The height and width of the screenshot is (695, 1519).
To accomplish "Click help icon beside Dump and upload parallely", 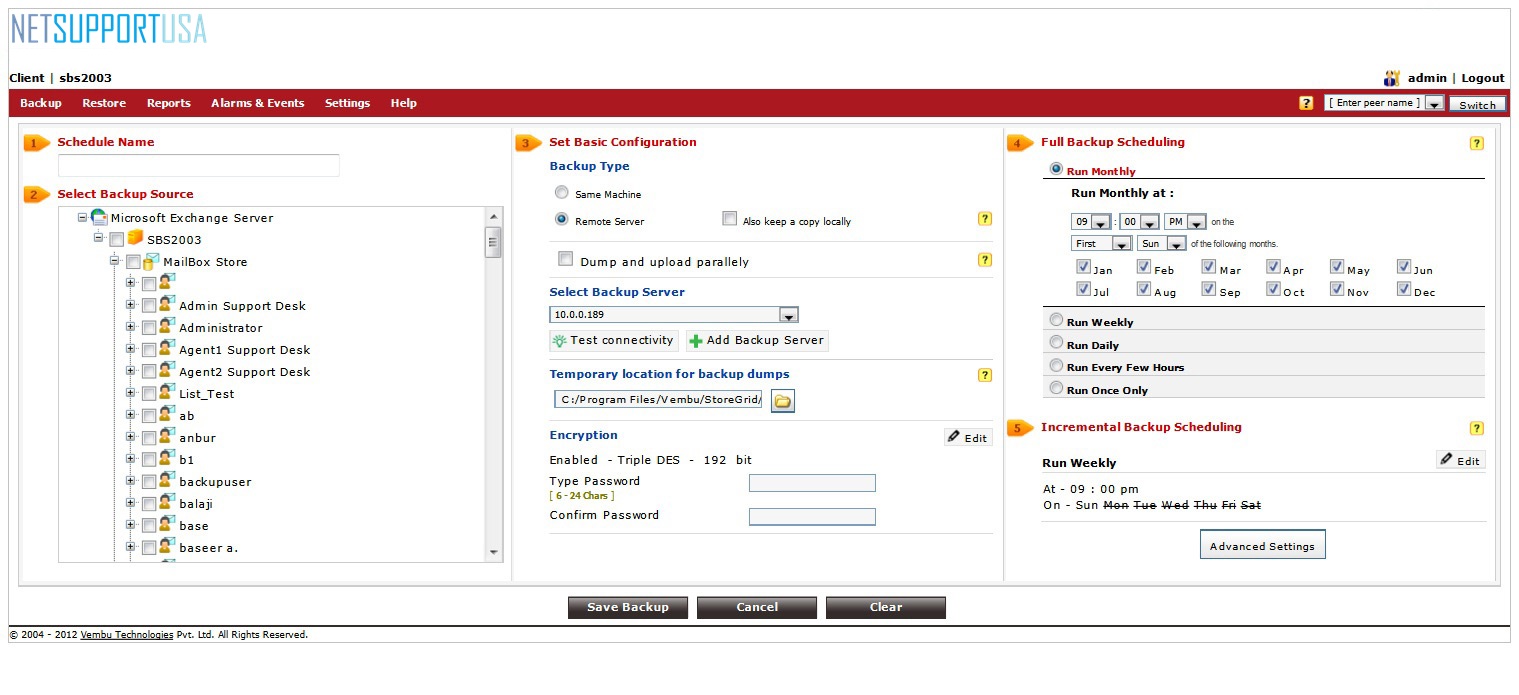I will click(x=984, y=260).
